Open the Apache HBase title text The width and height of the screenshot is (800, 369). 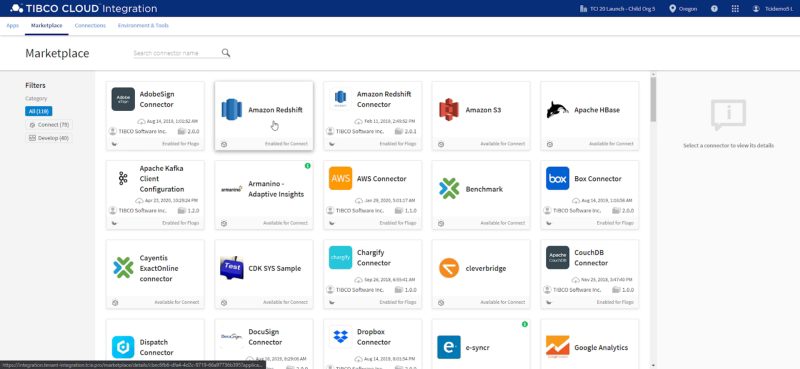(597, 110)
